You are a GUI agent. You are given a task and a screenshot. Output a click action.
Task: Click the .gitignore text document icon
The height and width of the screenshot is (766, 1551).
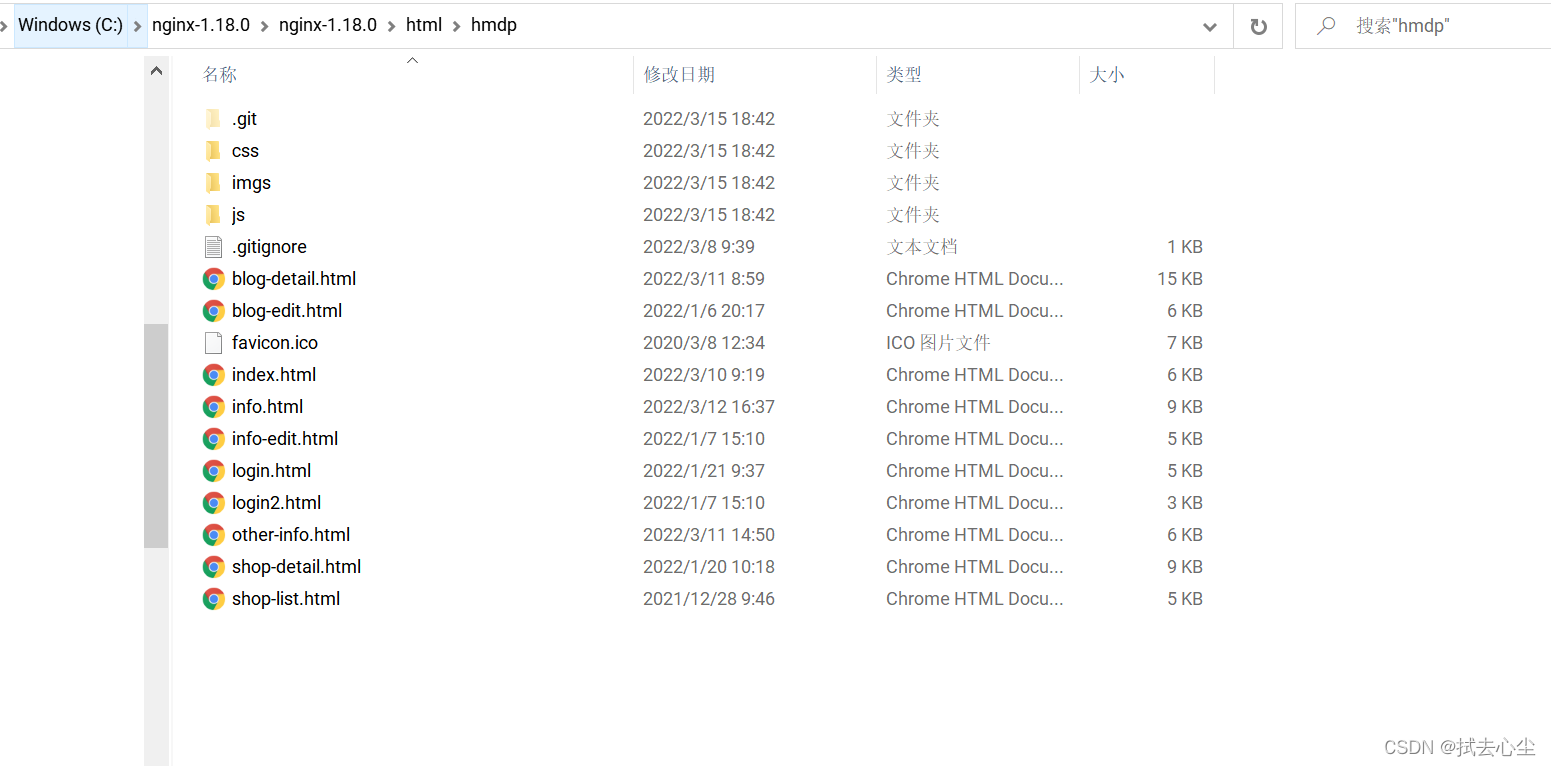tap(213, 247)
